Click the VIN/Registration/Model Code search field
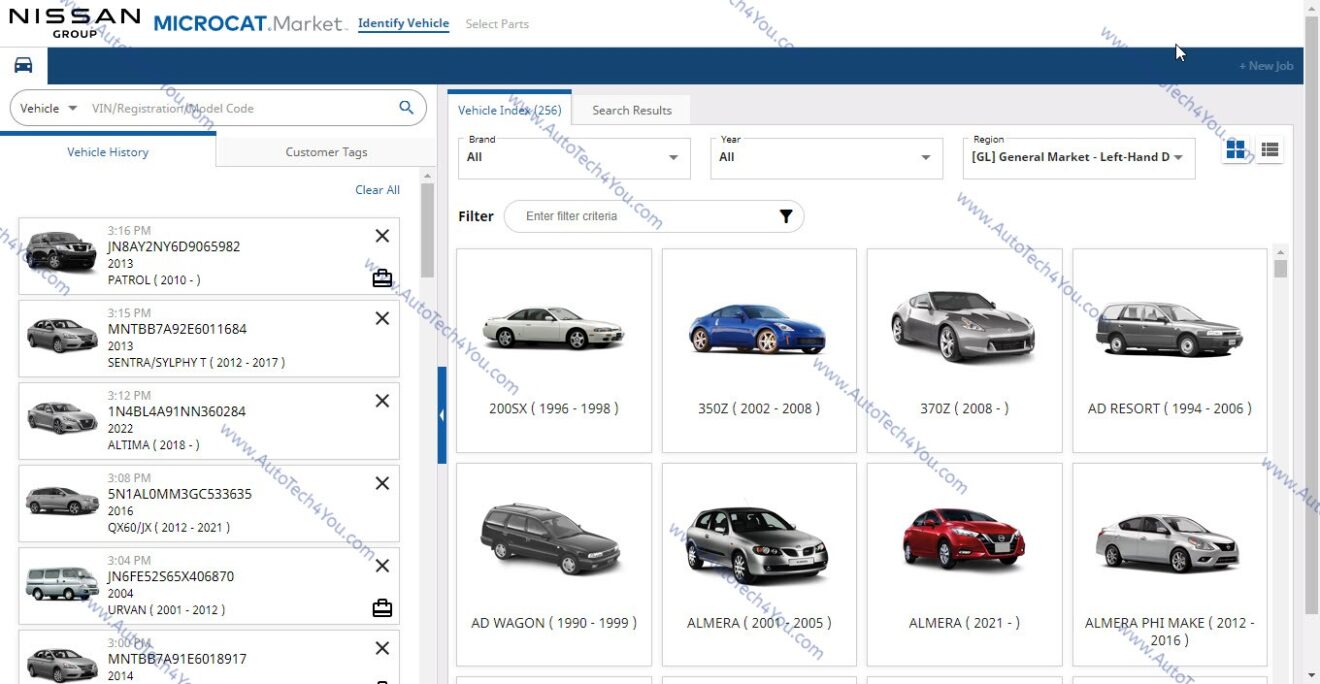 (240, 108)
